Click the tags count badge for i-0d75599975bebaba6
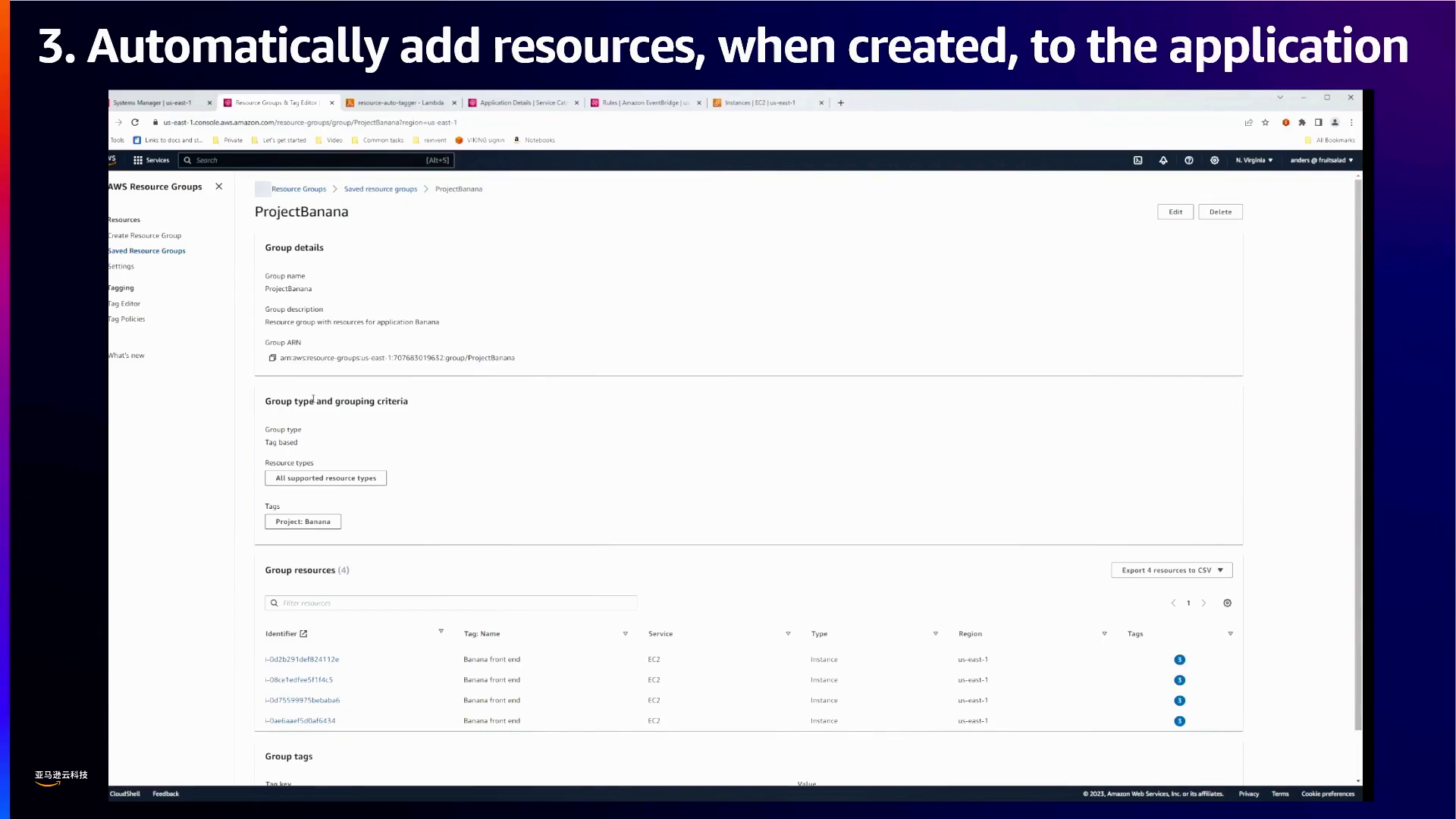Screen dimensions: 1456x819 coord(1180,701)
